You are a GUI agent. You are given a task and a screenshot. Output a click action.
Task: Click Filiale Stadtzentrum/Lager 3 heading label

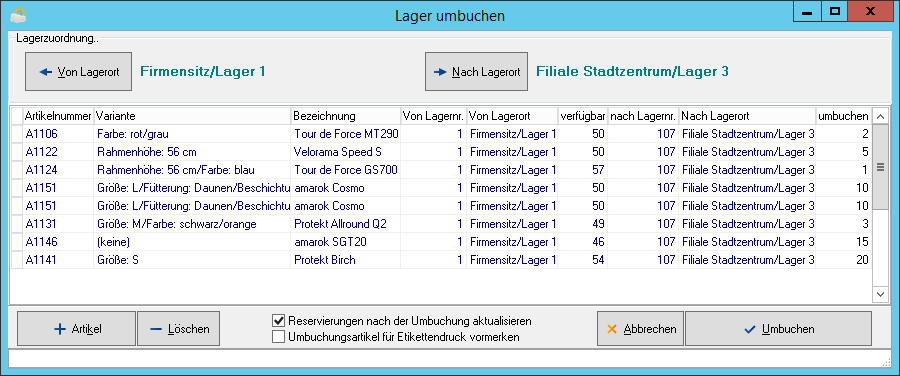click(632, 72)
